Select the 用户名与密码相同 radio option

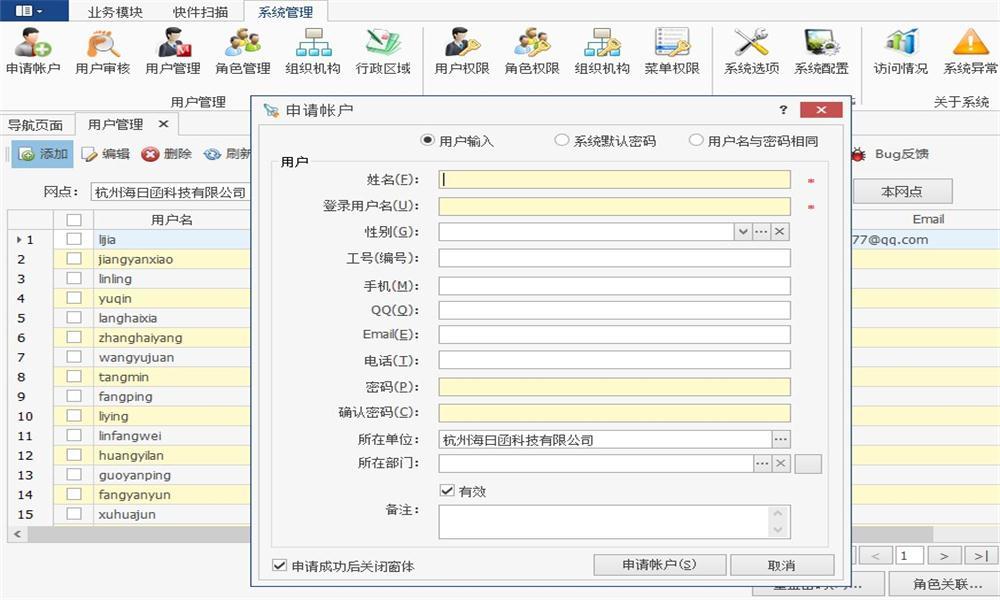696,140
